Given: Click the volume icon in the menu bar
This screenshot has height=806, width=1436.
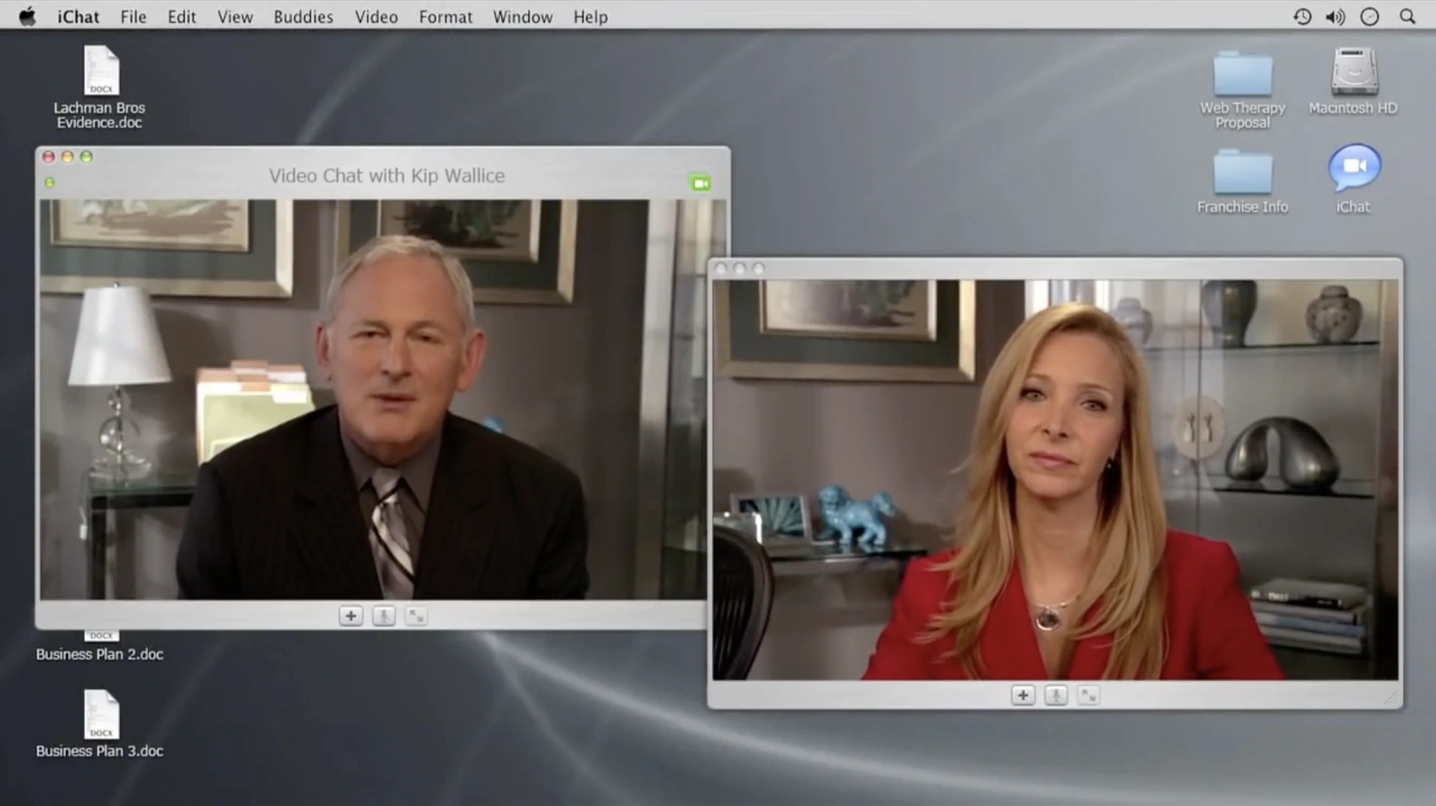Looking at the screenshot, I should coord(1335,17).
